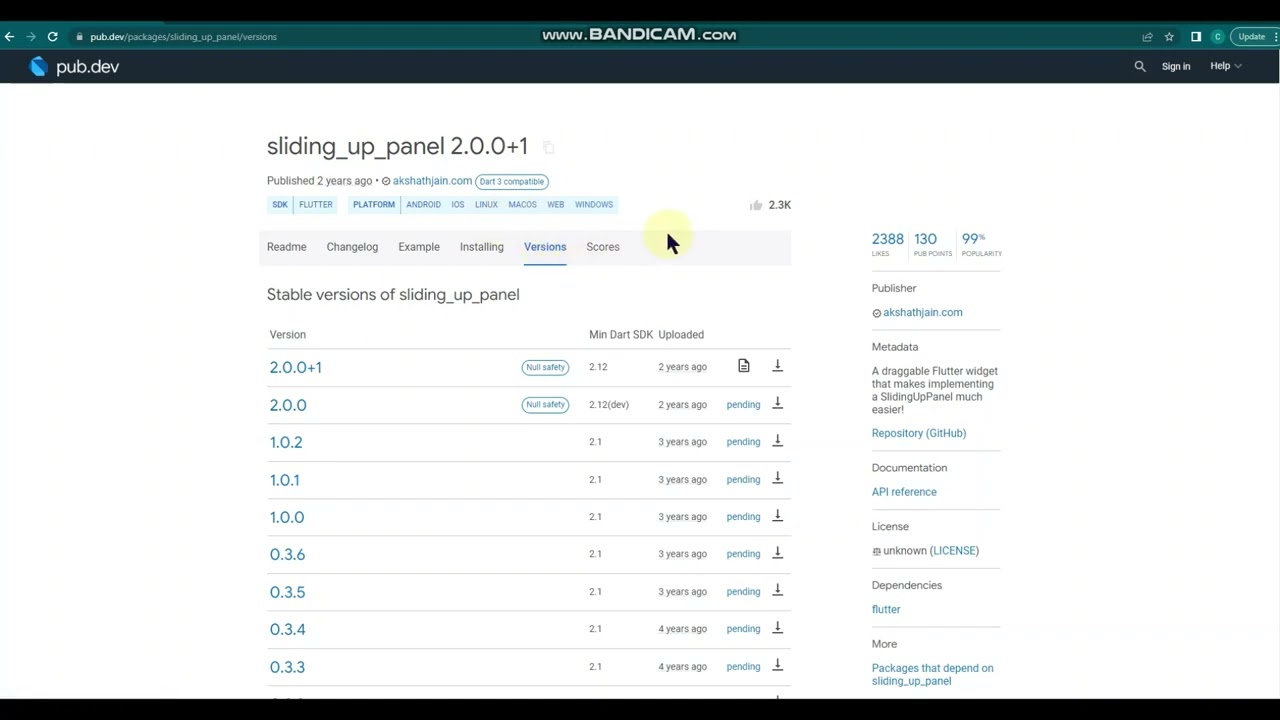Image resolution: width=1280 pixels, height=720 pixels.
Task: Open version 2.0.0 link
Action: pyautogui.click(x=288, y=405)
